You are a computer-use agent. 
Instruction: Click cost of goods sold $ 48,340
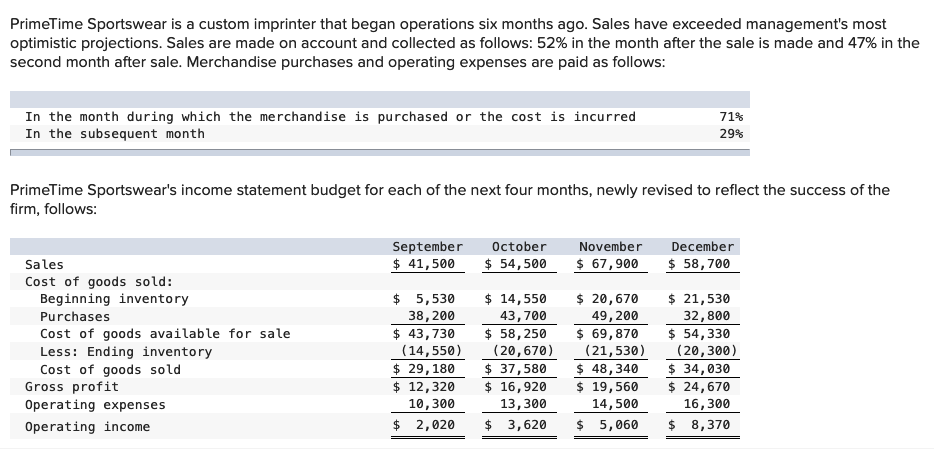pos(607,369)
